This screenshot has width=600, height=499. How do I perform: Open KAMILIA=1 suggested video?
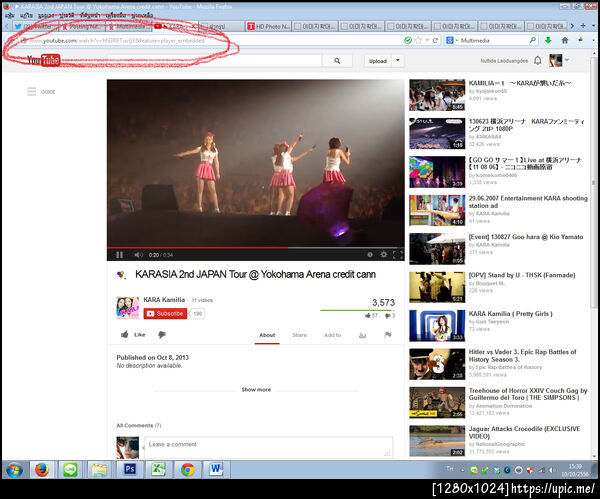[x=520, y=83]
